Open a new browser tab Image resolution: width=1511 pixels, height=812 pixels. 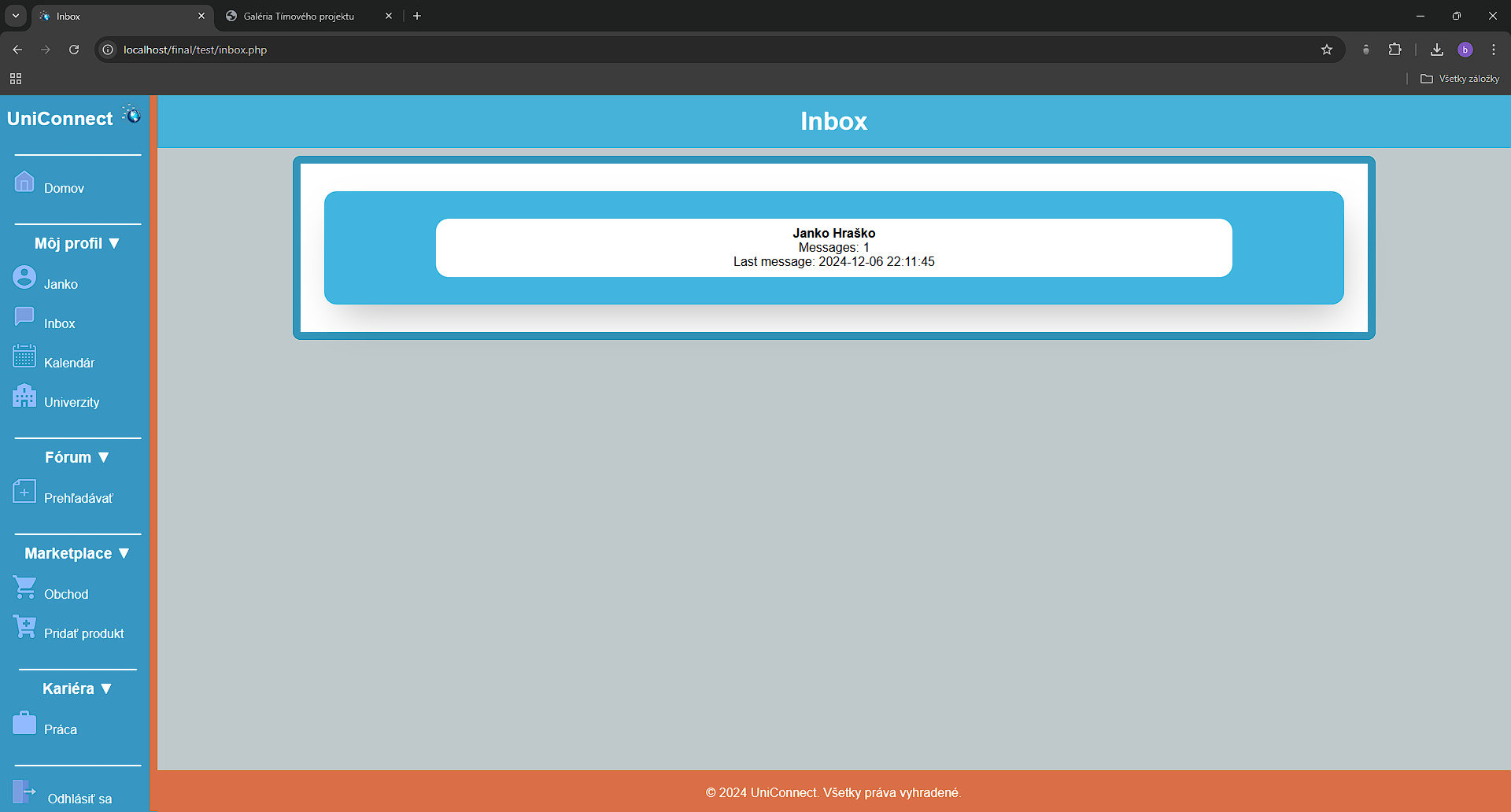pyautogui.click(x=417, y=16)
